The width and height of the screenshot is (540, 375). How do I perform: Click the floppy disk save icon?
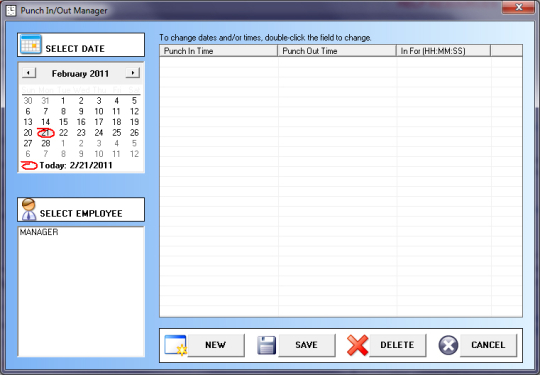tap(267, 345)
